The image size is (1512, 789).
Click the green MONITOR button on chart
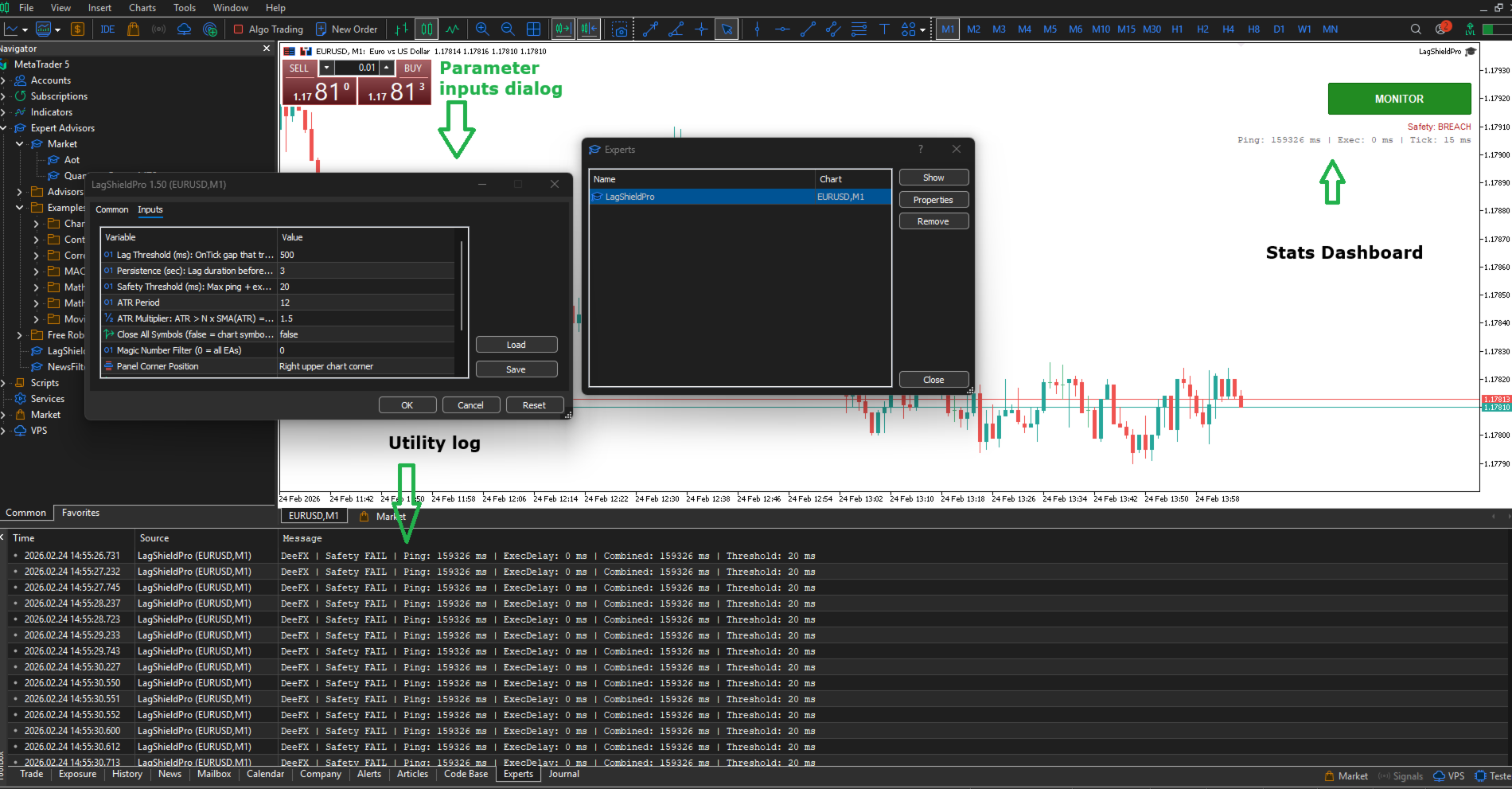pos(1399,99)
